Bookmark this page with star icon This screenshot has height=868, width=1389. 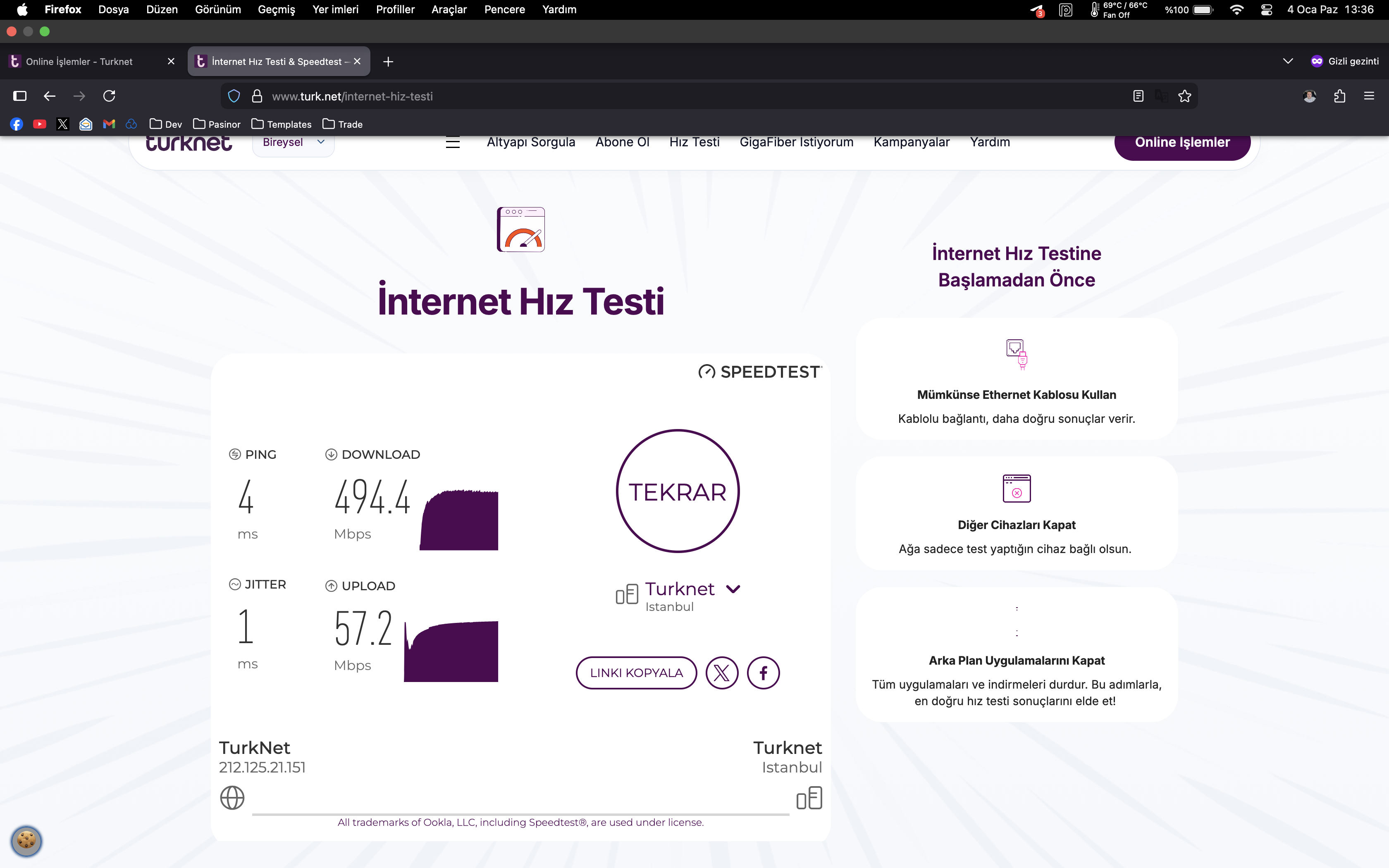tap(1185, 96)
